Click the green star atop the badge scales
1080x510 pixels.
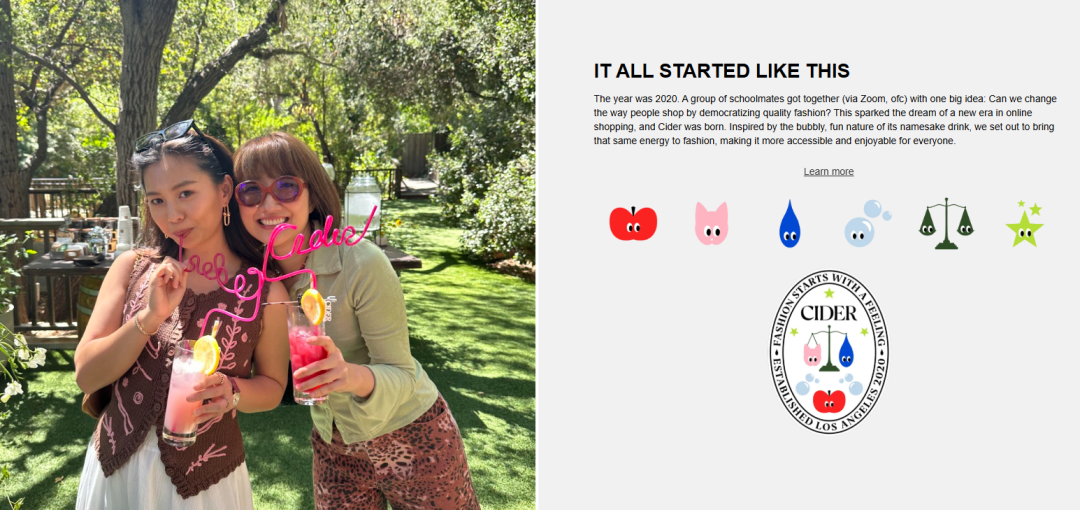click(829, 293)
